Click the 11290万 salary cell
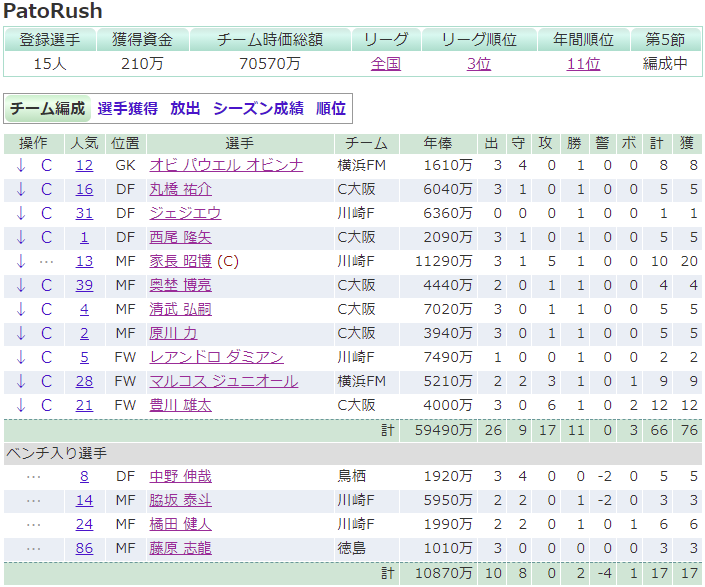705x587 pixels. tap(443, 261)
